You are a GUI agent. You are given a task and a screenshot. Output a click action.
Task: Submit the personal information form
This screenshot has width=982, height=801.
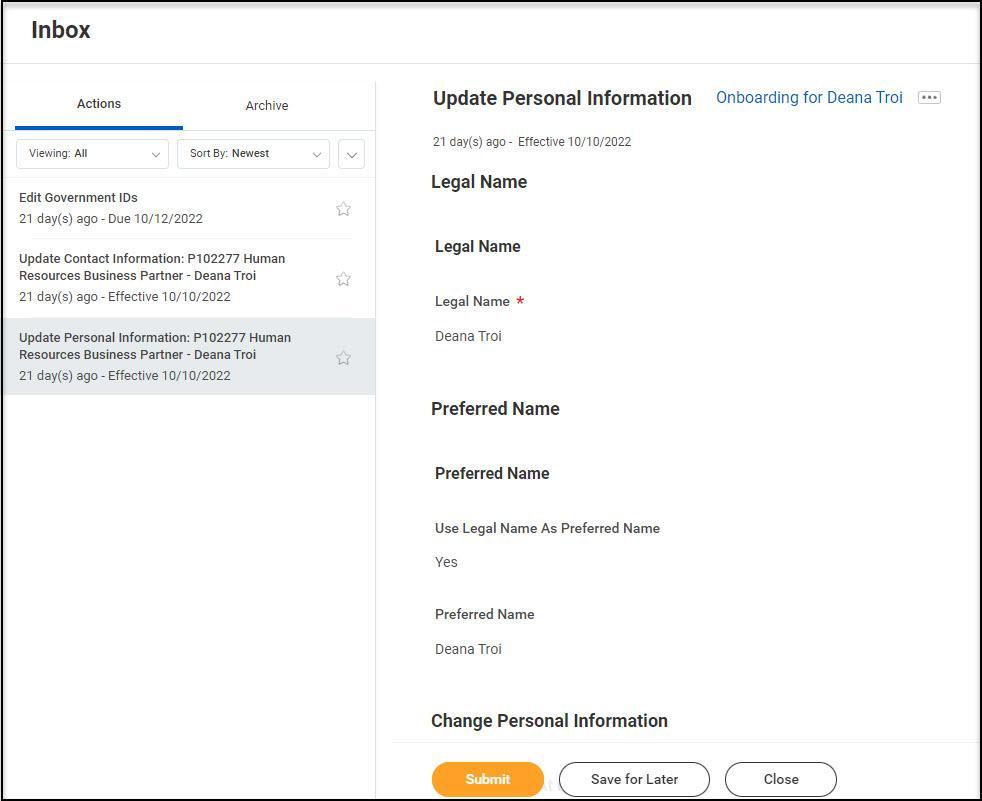[x=487, y=779]
